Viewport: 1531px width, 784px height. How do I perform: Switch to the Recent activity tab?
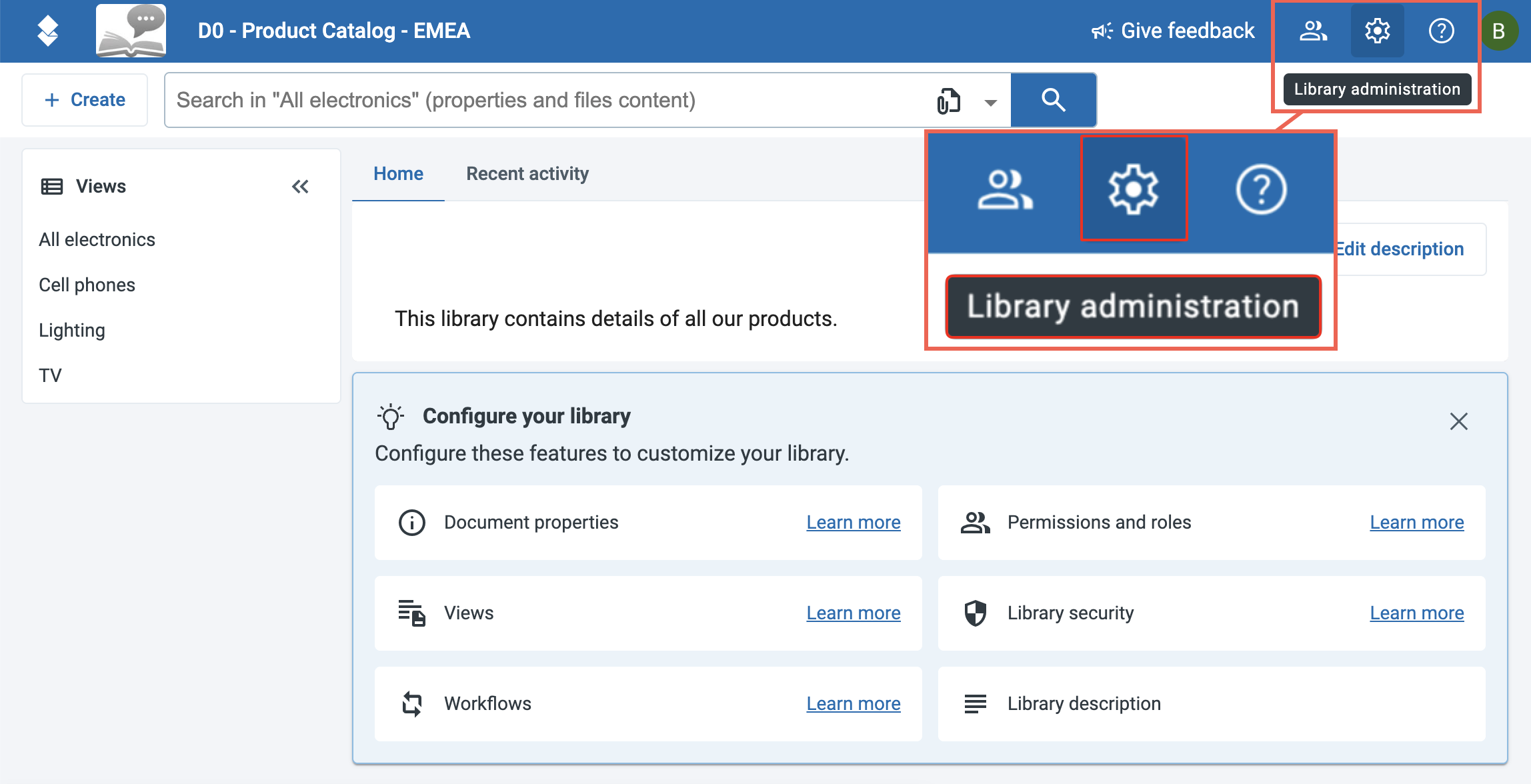click(x=527, y=174)
